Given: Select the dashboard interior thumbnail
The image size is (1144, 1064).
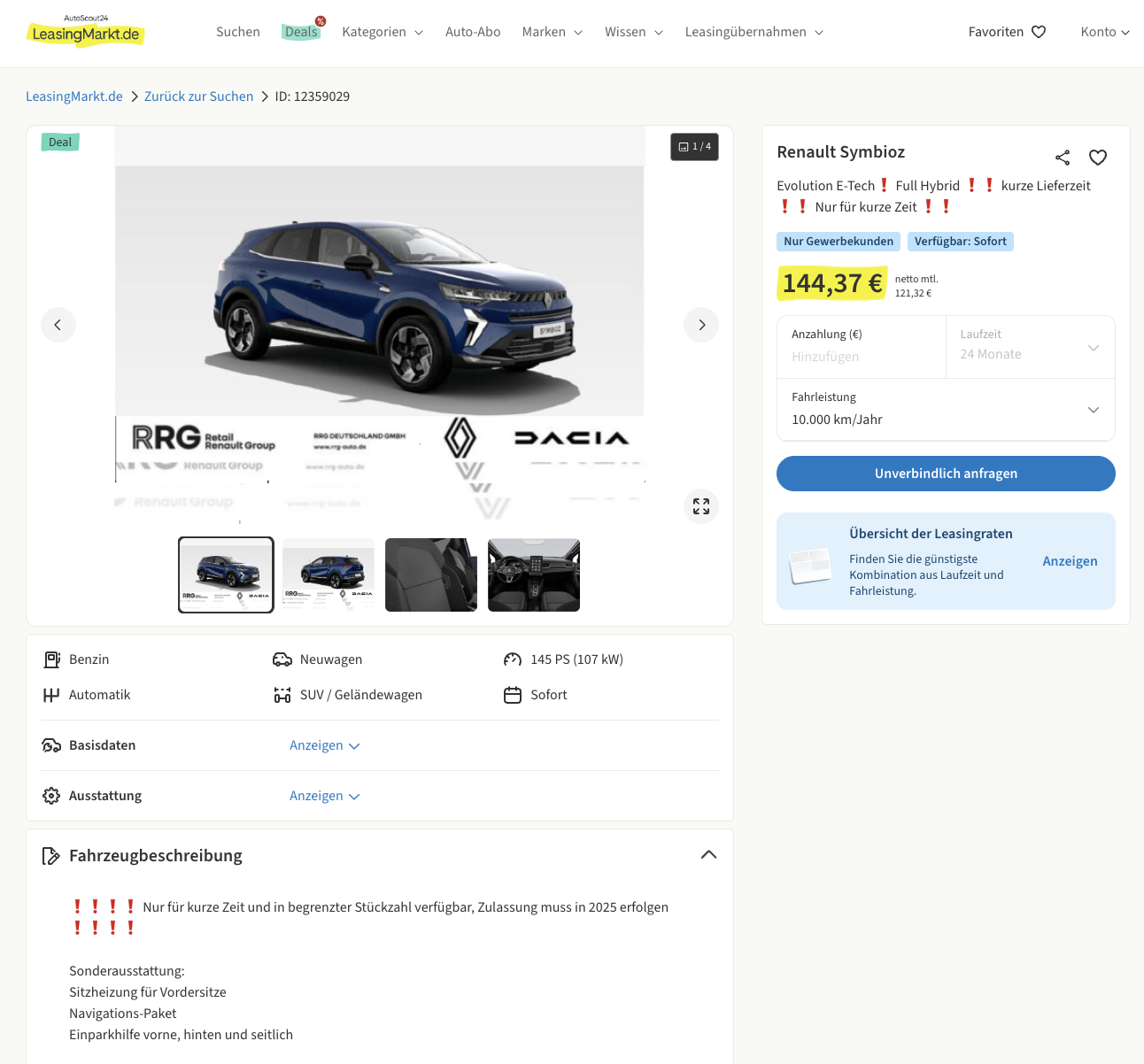Looking at the screenshot, I should (x=534, y=575).
